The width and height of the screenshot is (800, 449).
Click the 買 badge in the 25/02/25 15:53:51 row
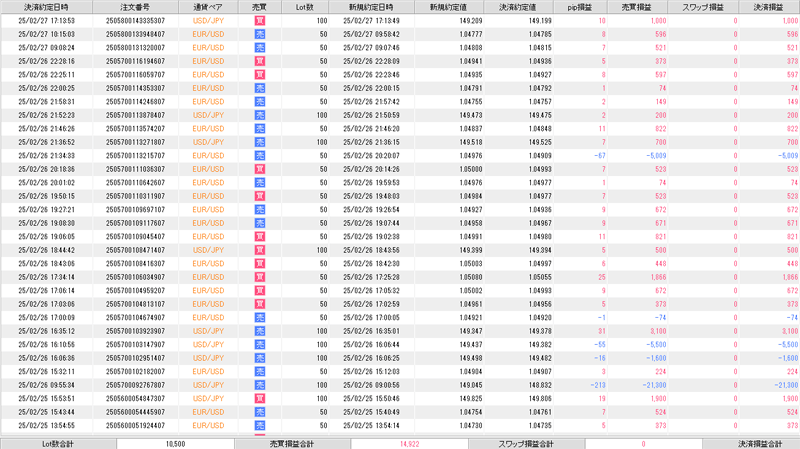(260, 398)
